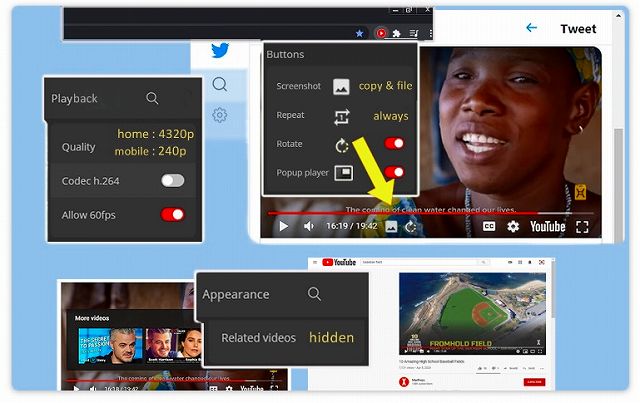Change the Screenshot 'copy & file' option
This screenshot has width=640, height=403.
click(385, 86)
